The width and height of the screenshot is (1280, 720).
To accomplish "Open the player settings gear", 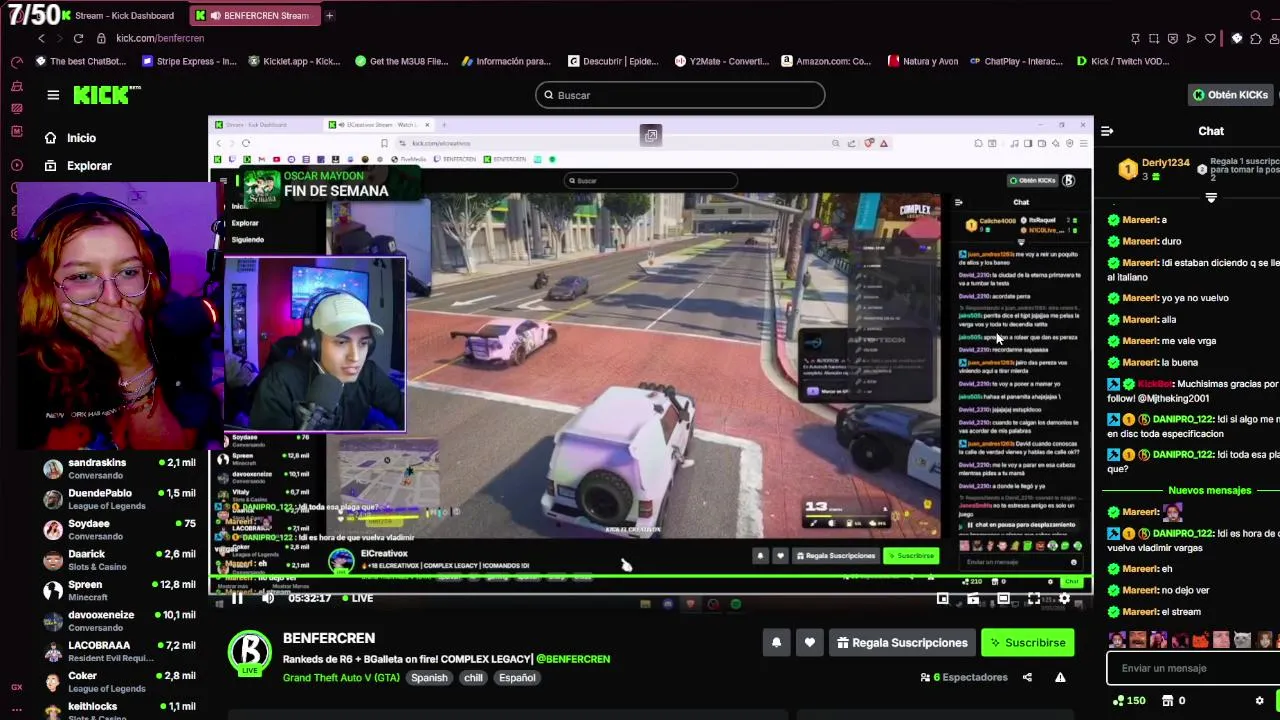I will (1064, 598).
